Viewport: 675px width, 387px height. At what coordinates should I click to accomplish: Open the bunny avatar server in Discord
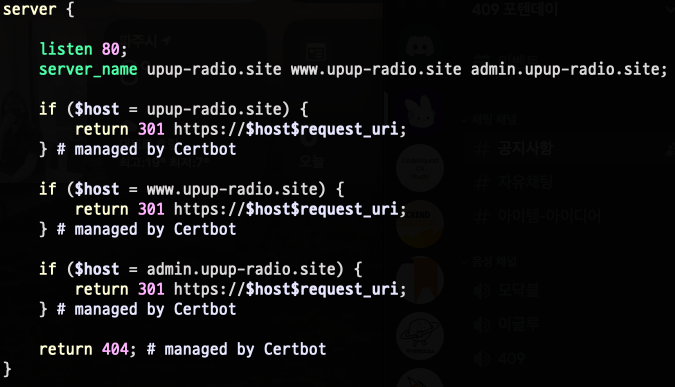(x=420, y=111)
